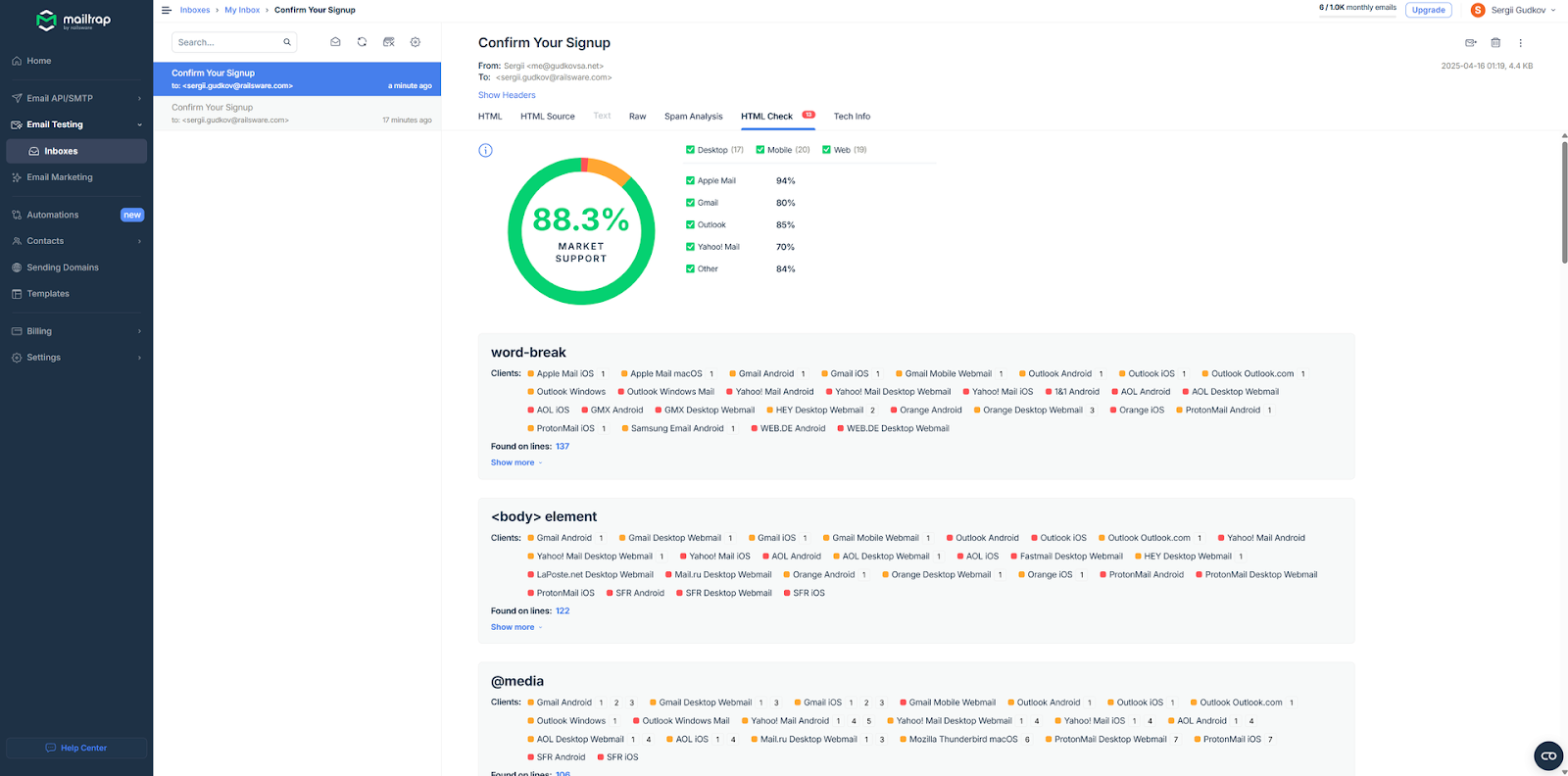Open My Inbox breadcrumb link
The height and width of the screenshot is (776, 1568).
pos(242,10)
